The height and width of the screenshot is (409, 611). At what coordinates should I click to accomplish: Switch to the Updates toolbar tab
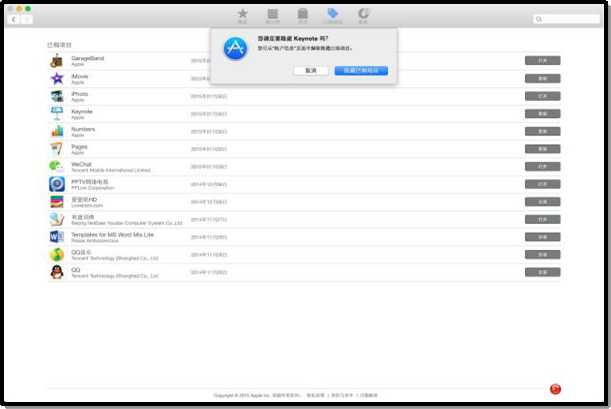[x=363, y=14]
